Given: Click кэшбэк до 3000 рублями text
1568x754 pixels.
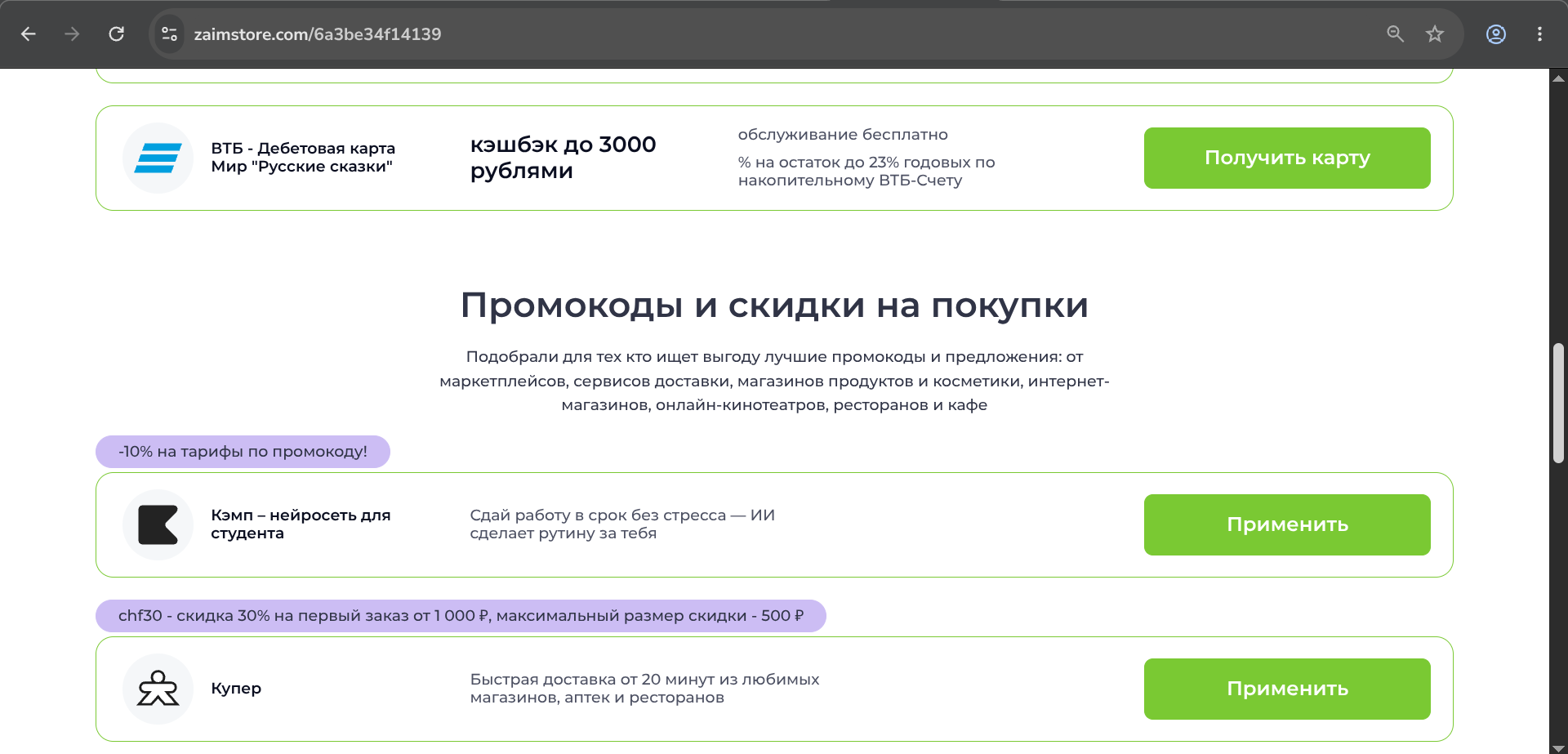Looking at the screenshot, I should 563,157.
